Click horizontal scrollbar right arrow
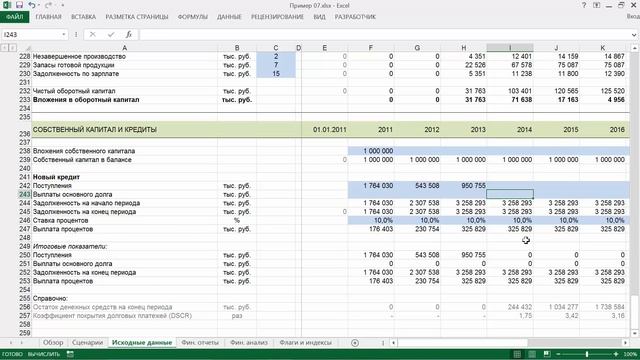640x360 pixels. pyautogui.click(x=625, y=343)
